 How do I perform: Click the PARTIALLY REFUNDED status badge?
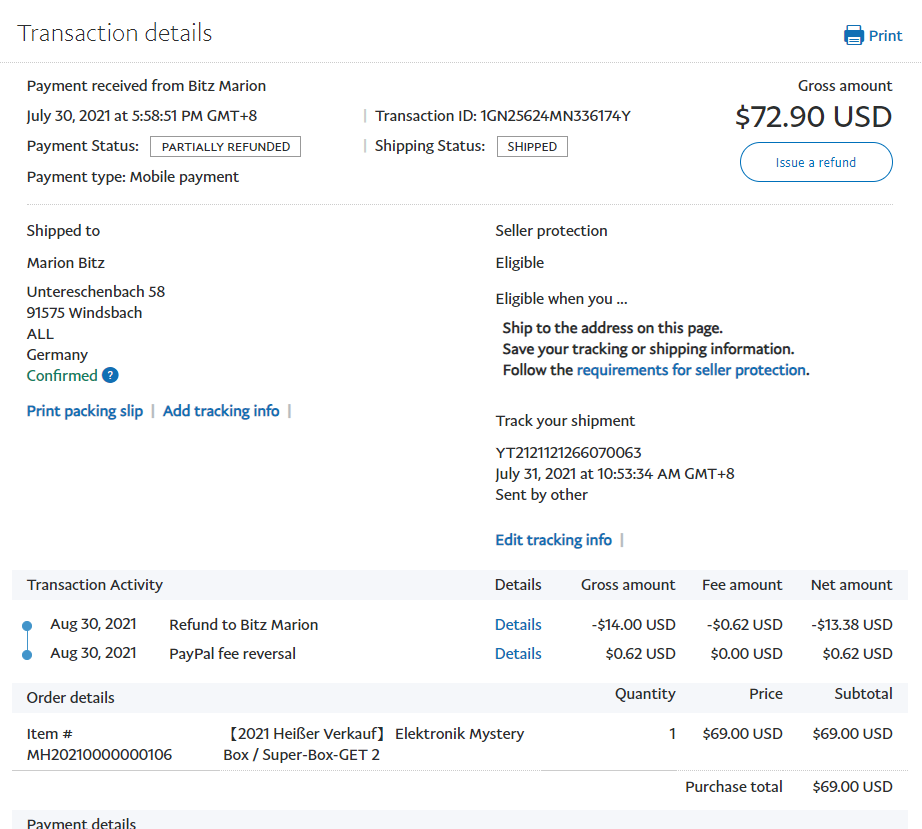[x=225, y=147]
